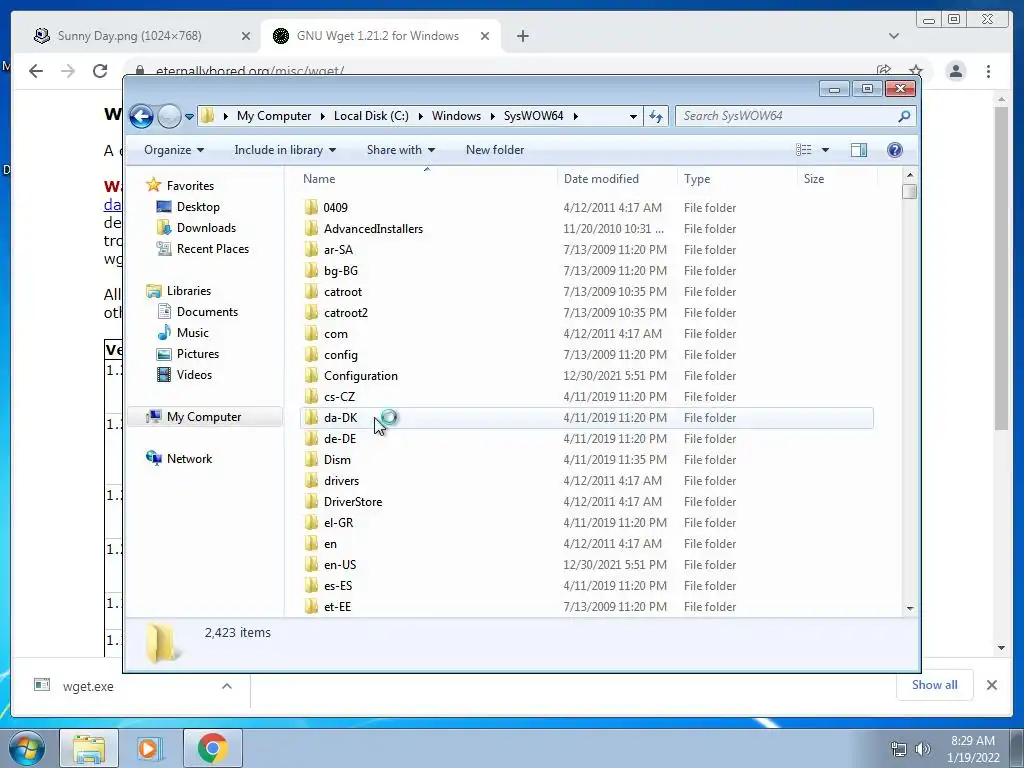Image resolution: width=1024 pixels, height=768 pixels.
Task: Open Explorer Help icon
Action: click(x=895, y=150)
